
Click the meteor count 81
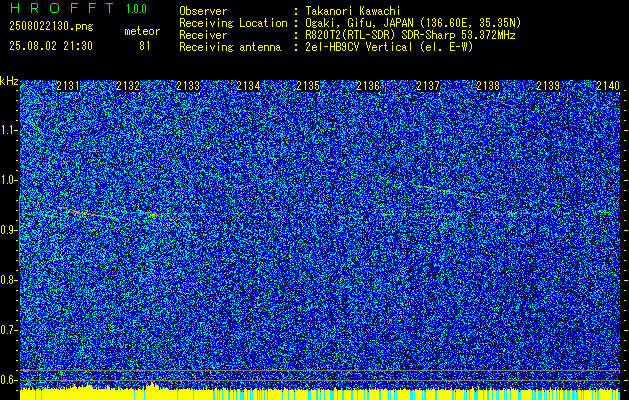[x=144, y=46]
